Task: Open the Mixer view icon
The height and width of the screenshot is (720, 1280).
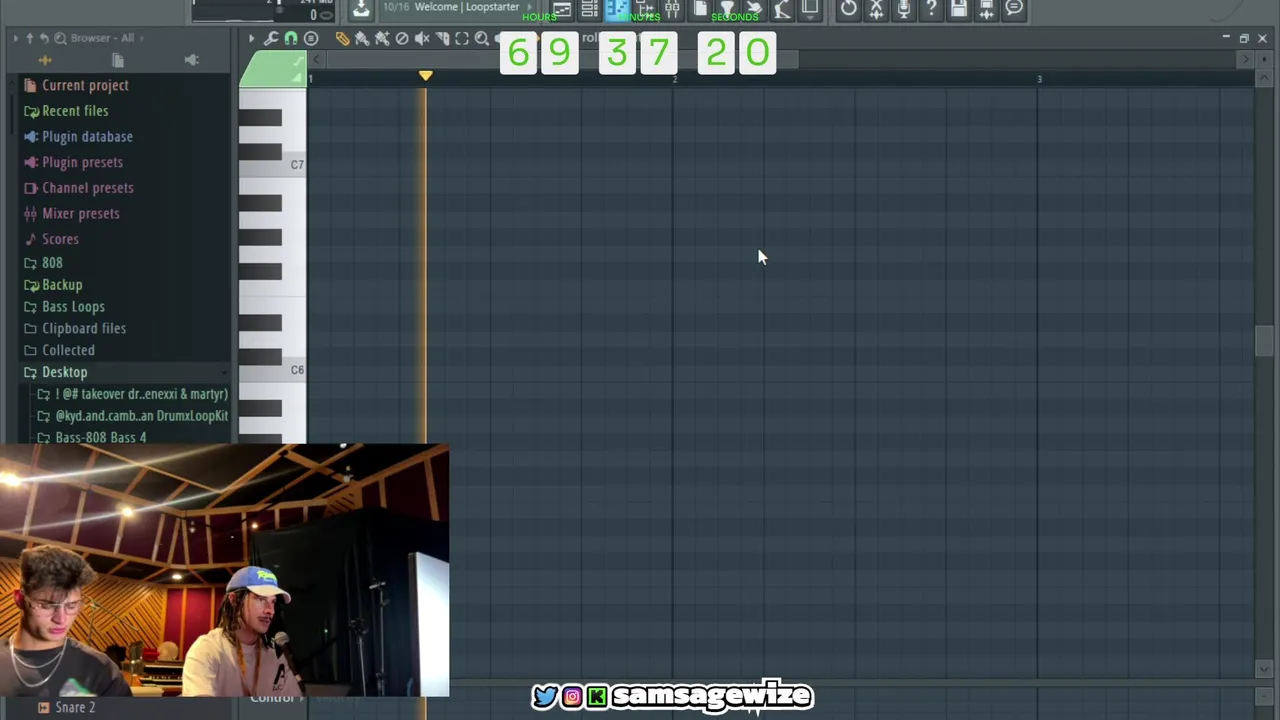Action: [x=672, y=9]
